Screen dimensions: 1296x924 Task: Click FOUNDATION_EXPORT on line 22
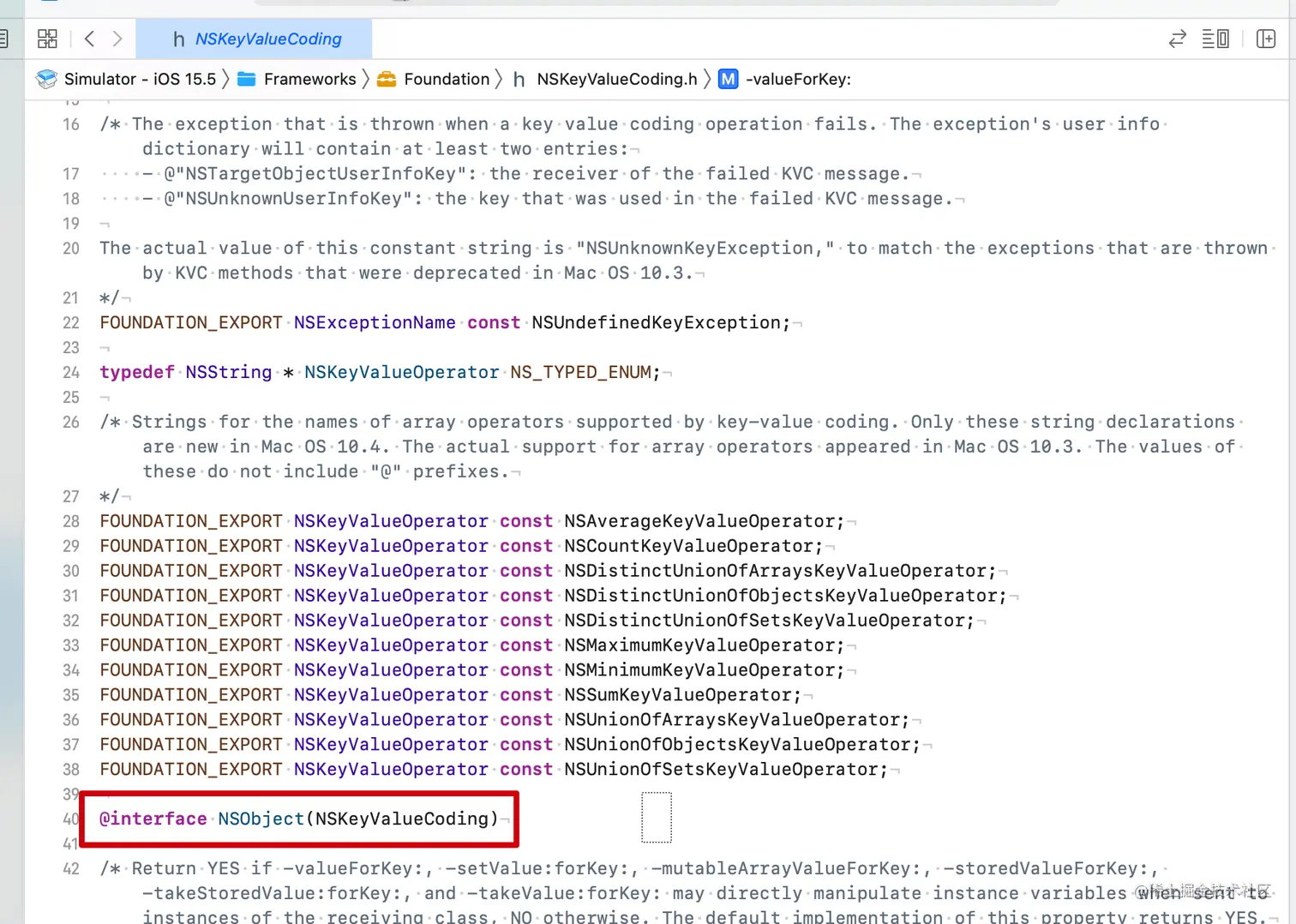coord(191,323)
